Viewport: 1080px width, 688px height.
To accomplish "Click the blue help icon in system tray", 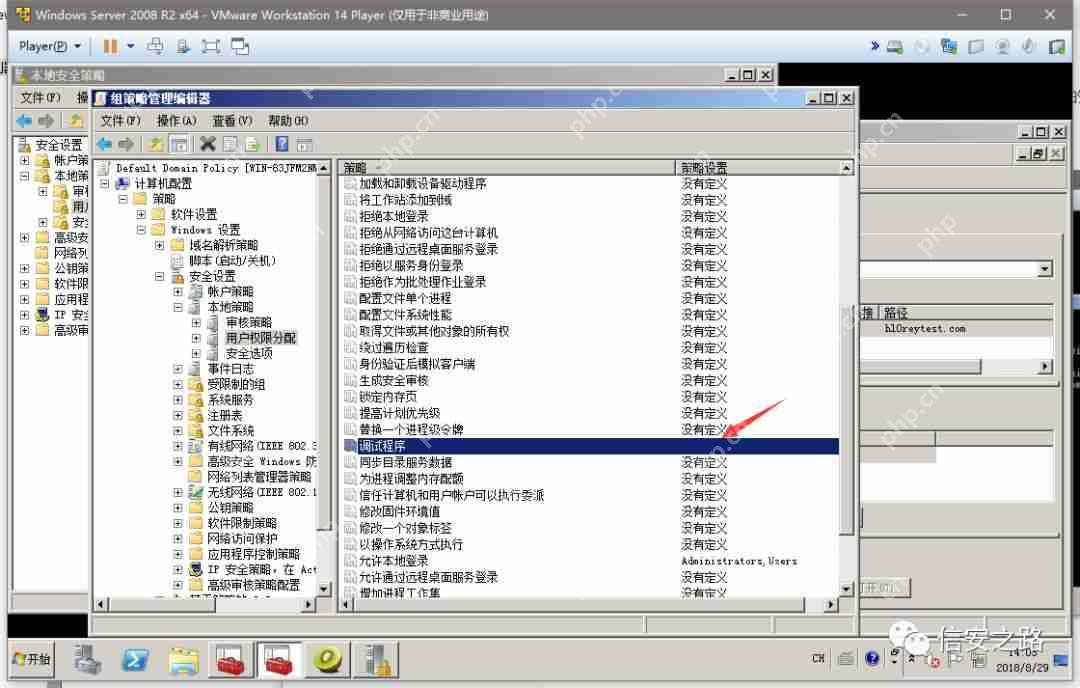I will 872,658.
